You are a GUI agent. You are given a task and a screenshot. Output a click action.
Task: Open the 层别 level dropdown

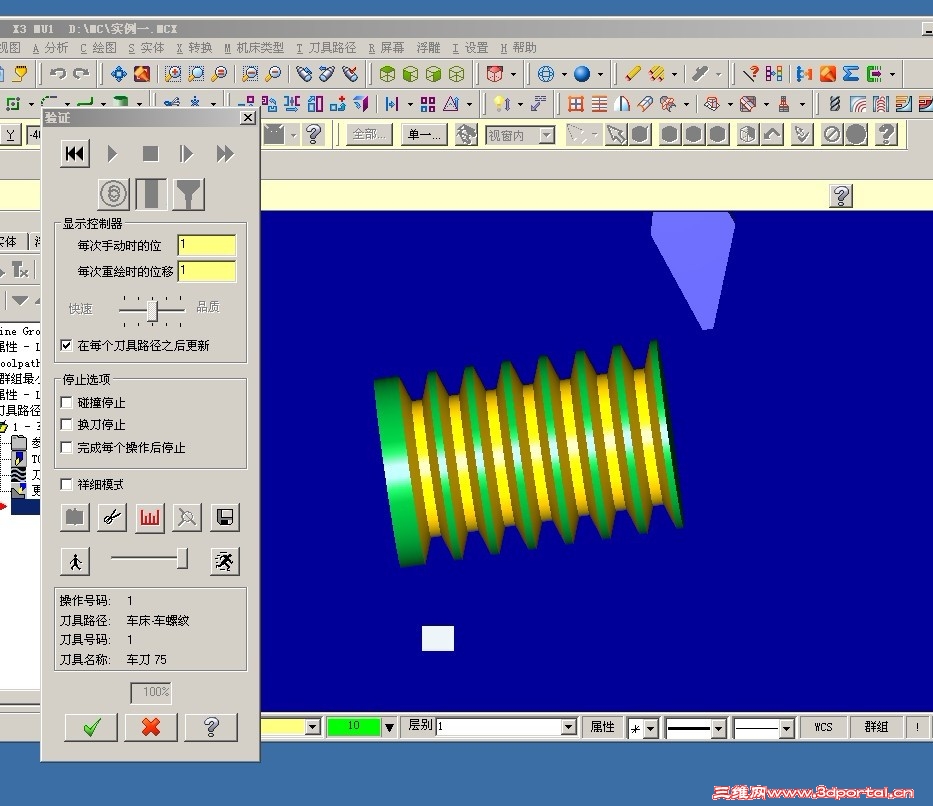point(568,727)
